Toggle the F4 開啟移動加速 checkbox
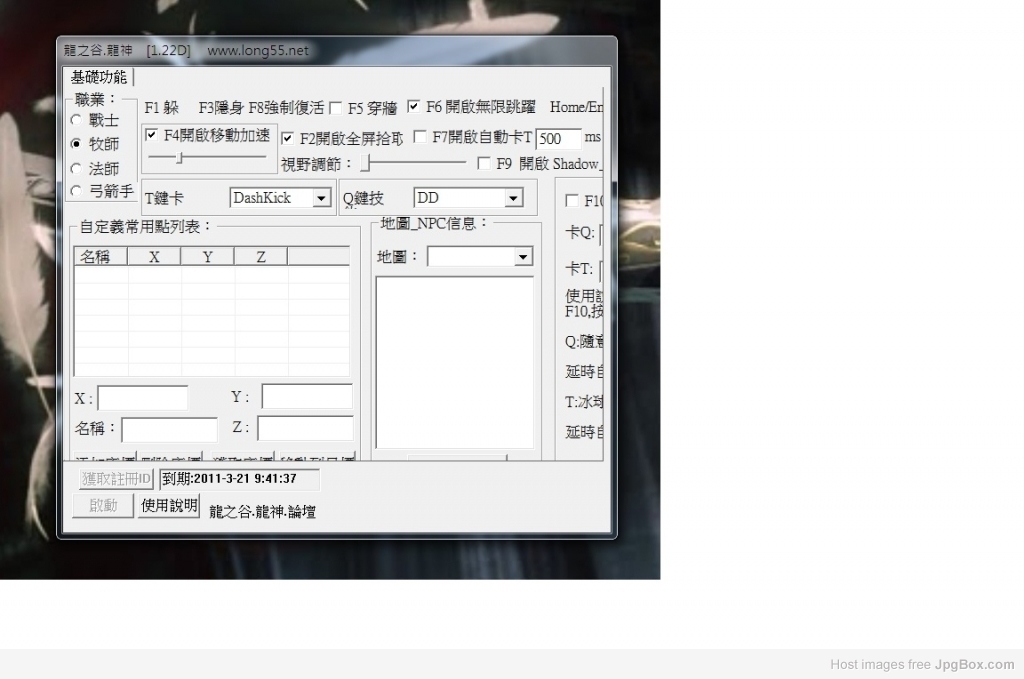The height and width of the screenshot is (679, 1024). pos(152,134)
